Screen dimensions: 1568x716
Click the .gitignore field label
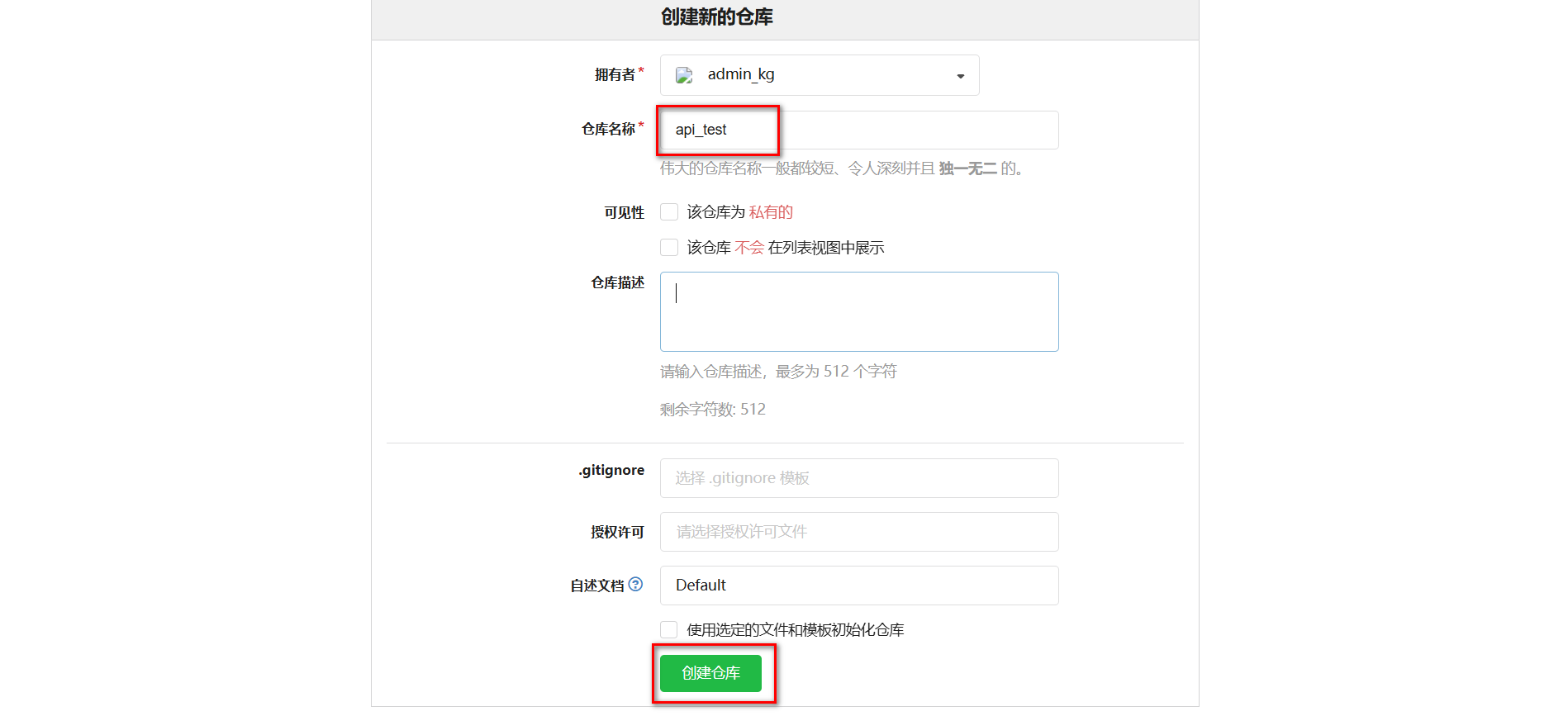pos(611,471)
